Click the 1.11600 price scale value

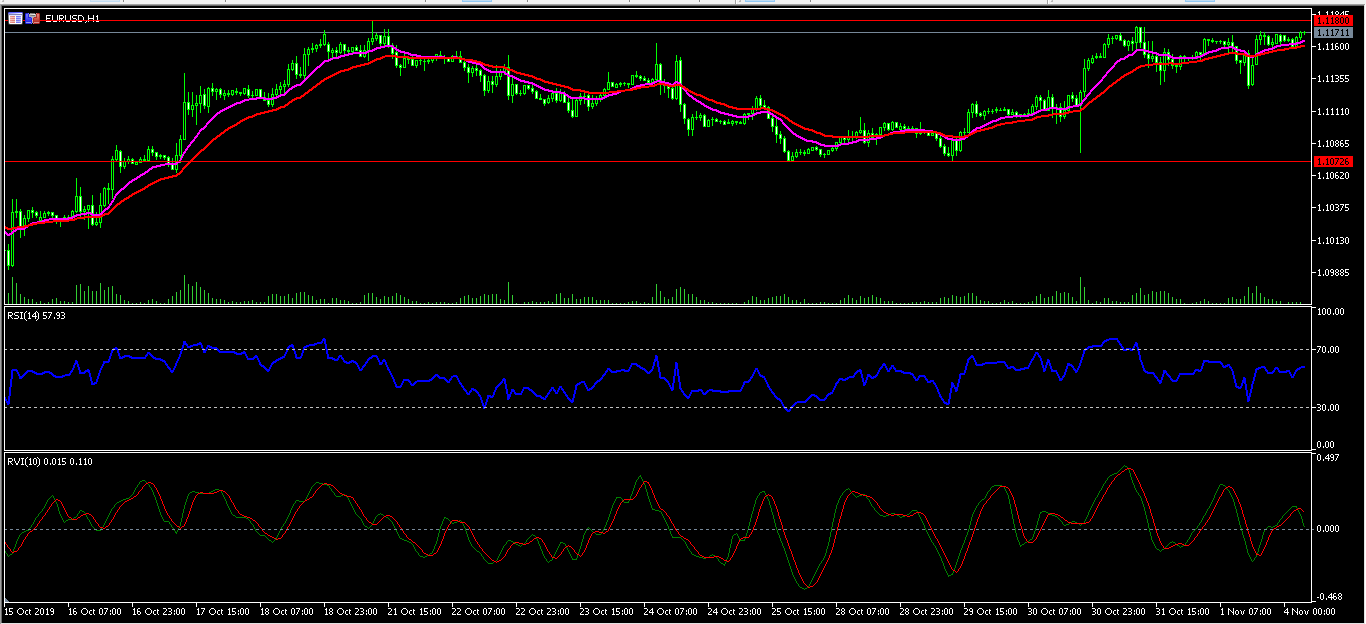click(1334, 47)
